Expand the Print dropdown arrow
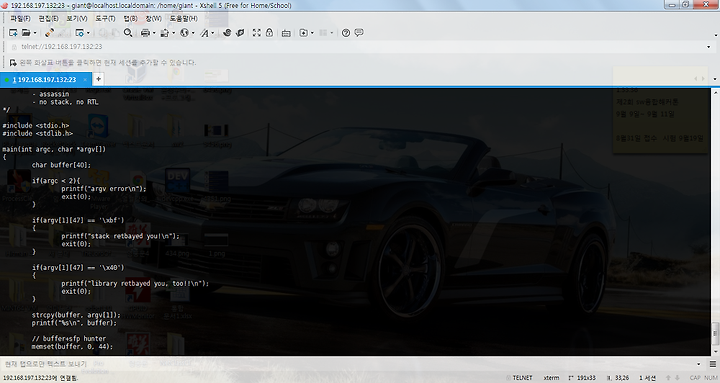This screenshot has height=383, width=720. point(154,33)
